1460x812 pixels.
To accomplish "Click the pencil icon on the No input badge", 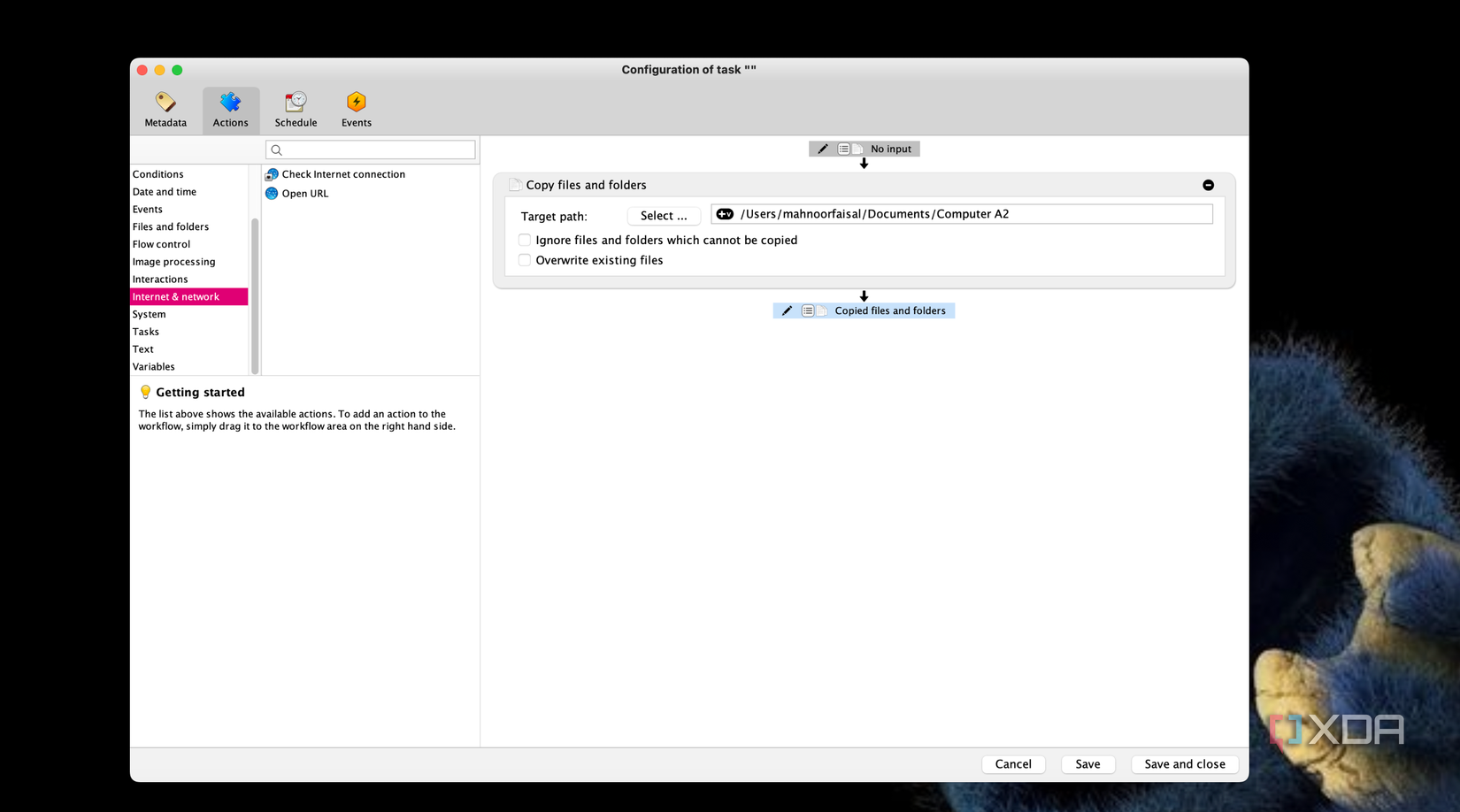I will tap(822, 149).
